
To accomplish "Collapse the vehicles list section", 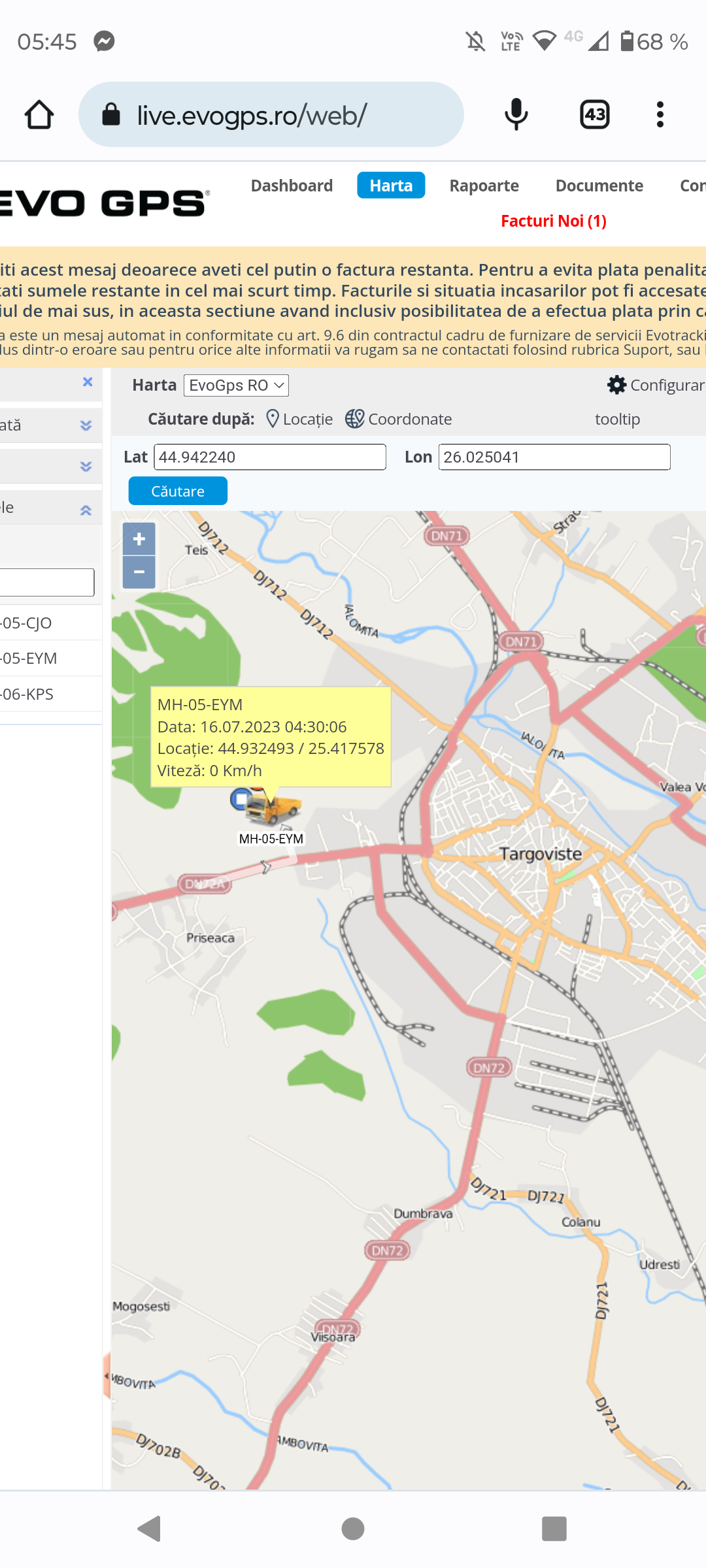I will point(86,510).
